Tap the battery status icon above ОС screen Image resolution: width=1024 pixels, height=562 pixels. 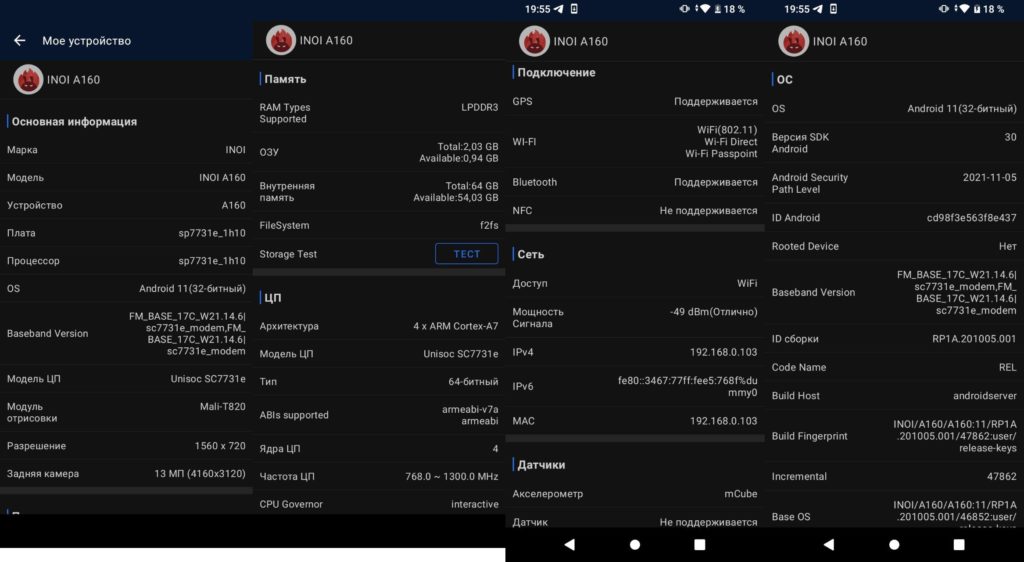point(976,9)
